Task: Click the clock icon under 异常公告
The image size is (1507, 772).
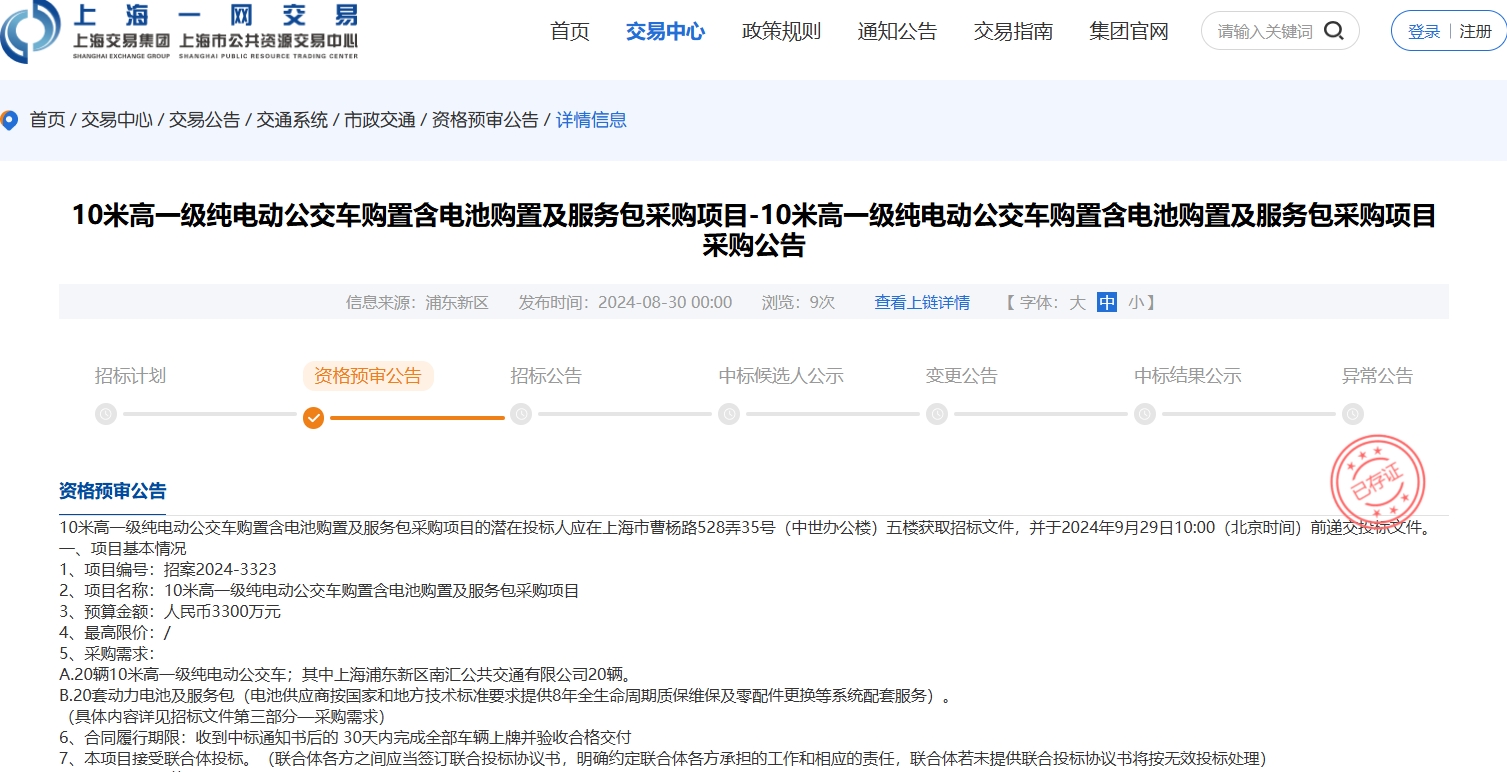Action: (x=1352, y=414)
